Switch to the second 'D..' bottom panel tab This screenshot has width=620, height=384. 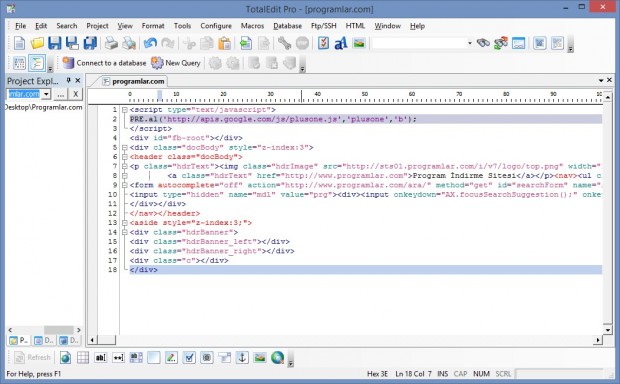click(x=43, y=340)
